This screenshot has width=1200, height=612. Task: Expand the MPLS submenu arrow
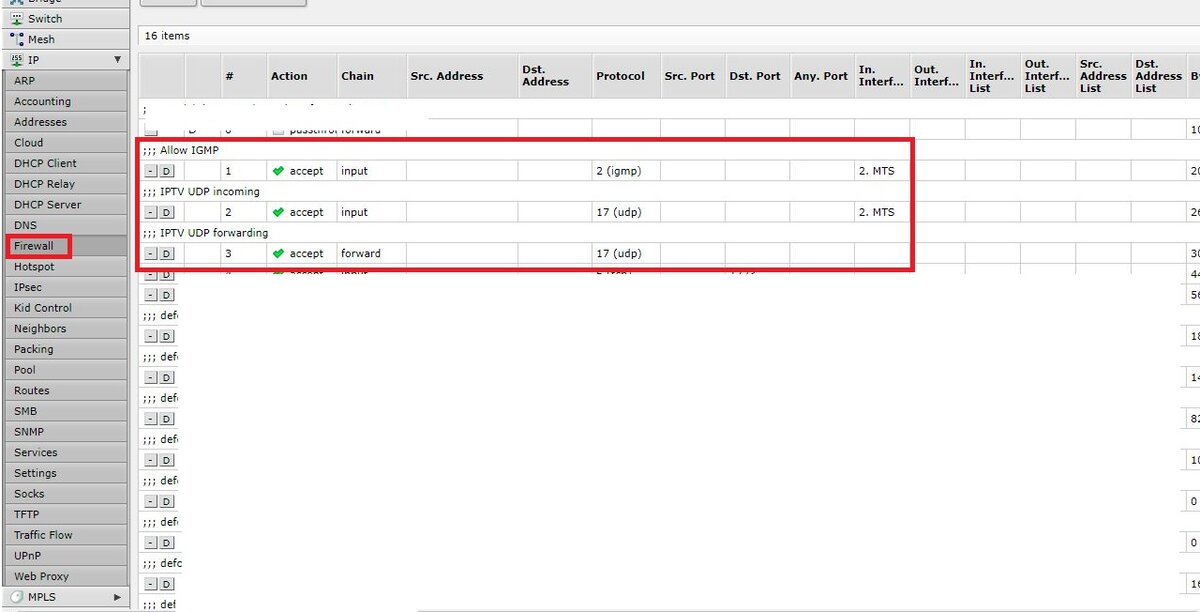pos(118,597)
